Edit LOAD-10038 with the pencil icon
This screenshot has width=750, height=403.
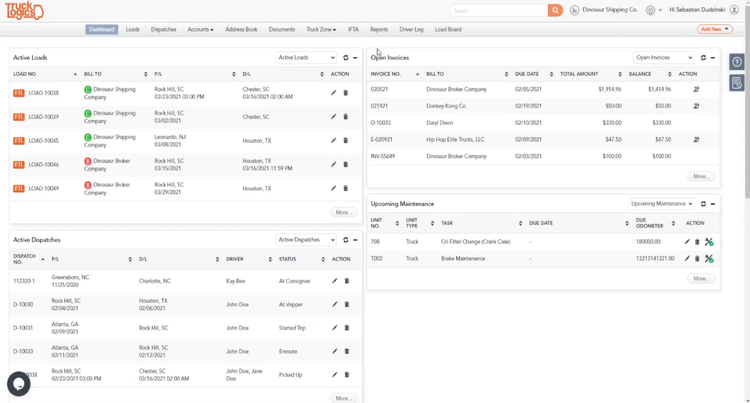pos(334,93)
